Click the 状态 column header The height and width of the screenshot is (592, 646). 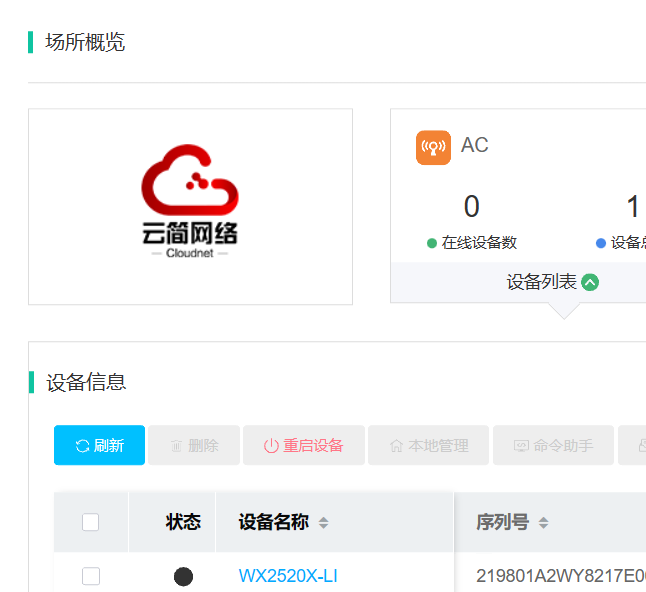click(183, 522)
